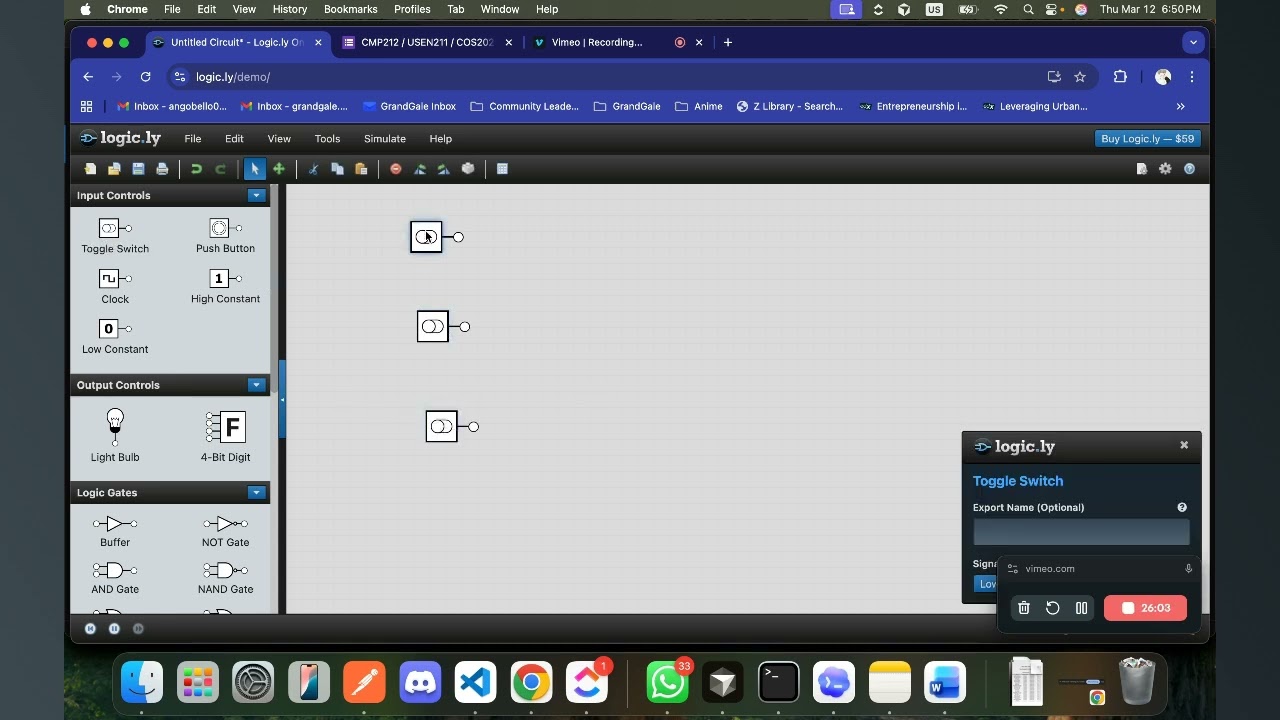Open the logic.ly Simulate menu
1280x720 pixels.
point(385,139)
